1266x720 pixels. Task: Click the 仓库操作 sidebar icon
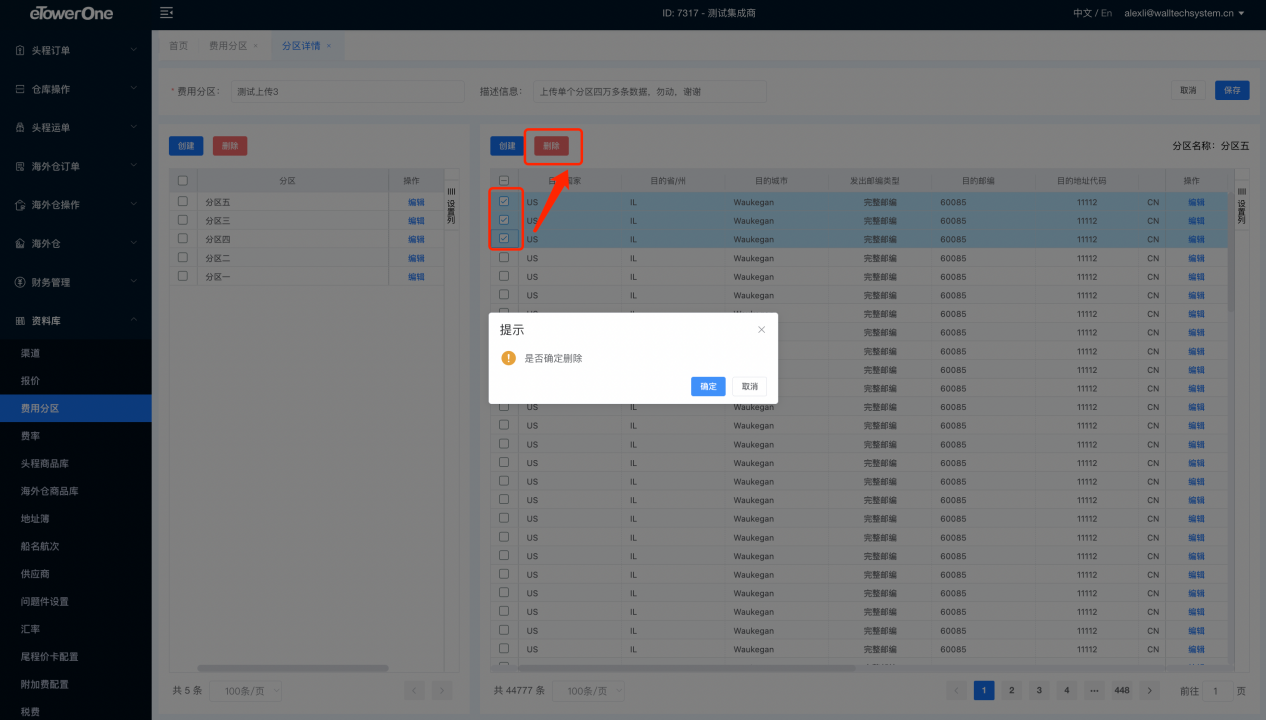click(20, 89)
